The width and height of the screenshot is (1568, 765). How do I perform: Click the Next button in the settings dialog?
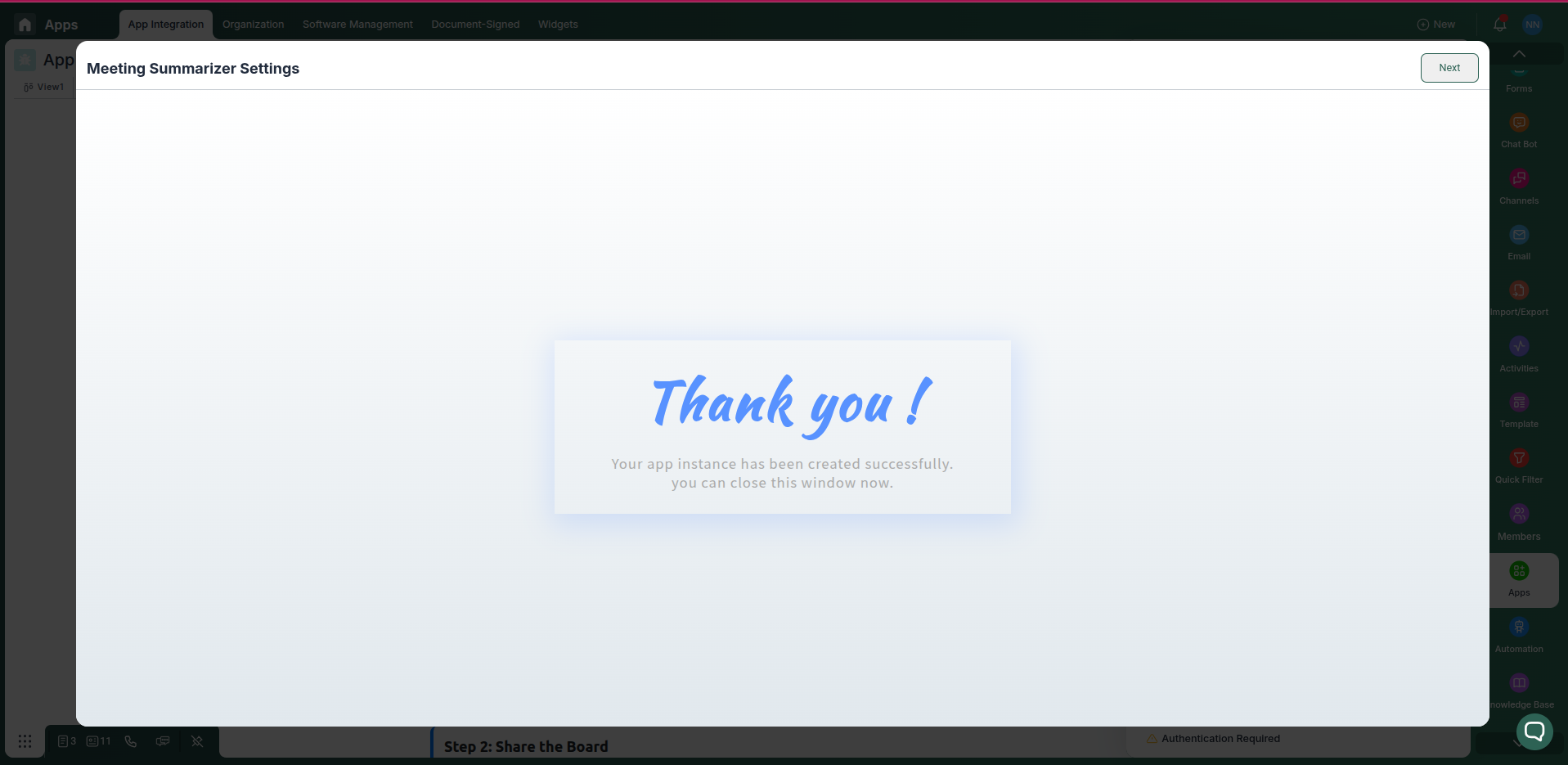pos(1449,68)
